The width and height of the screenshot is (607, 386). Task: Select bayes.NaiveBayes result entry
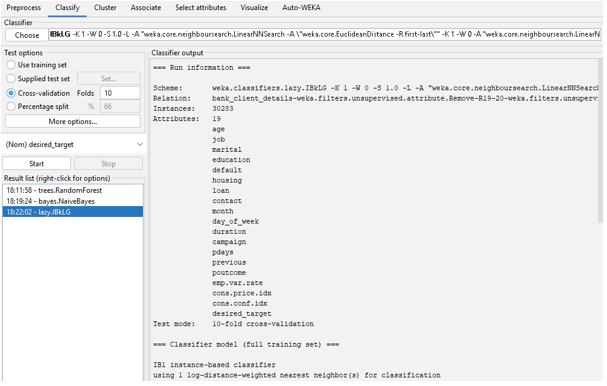(x=73, y=201)
